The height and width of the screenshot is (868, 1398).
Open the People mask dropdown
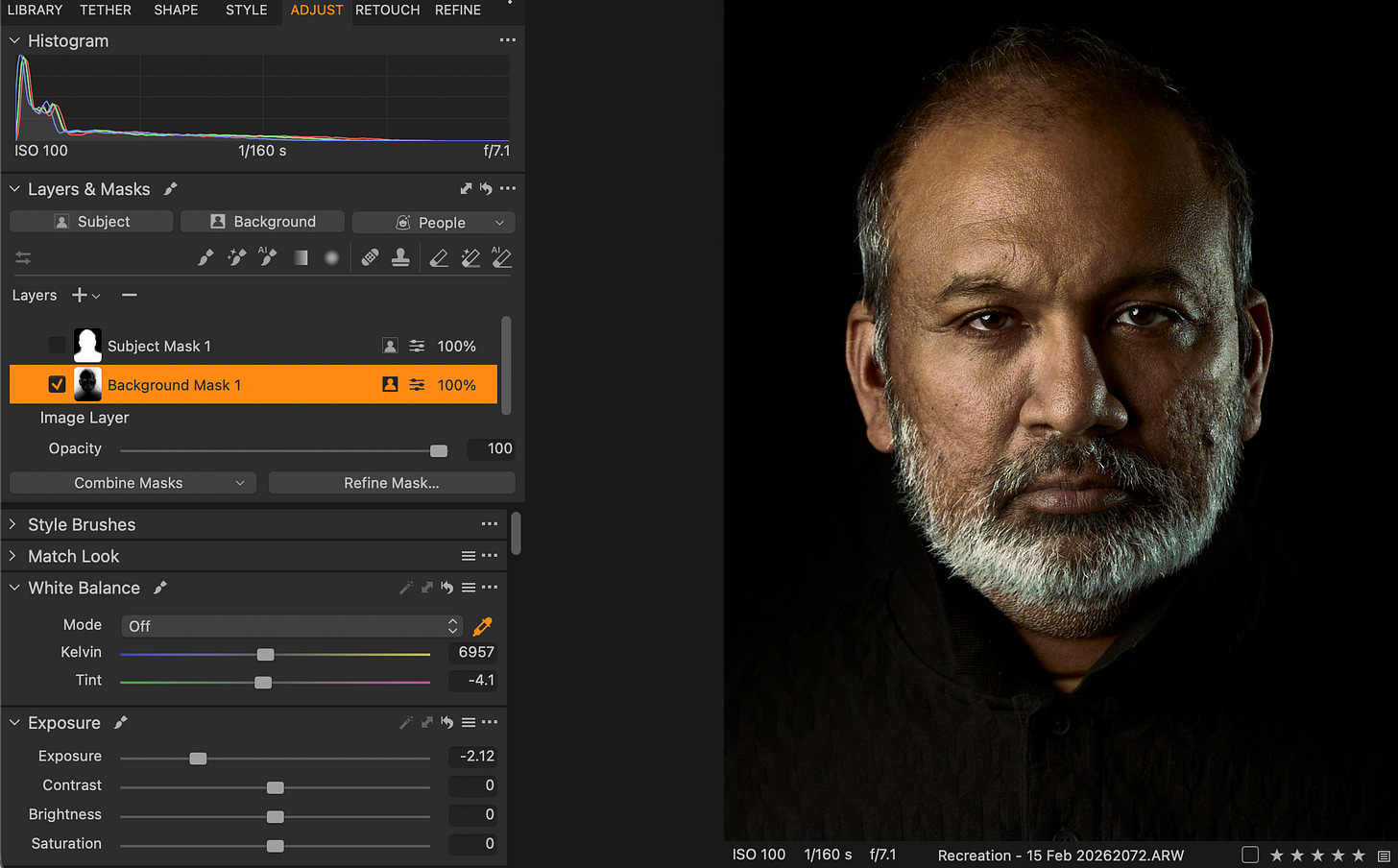[434, 222]
